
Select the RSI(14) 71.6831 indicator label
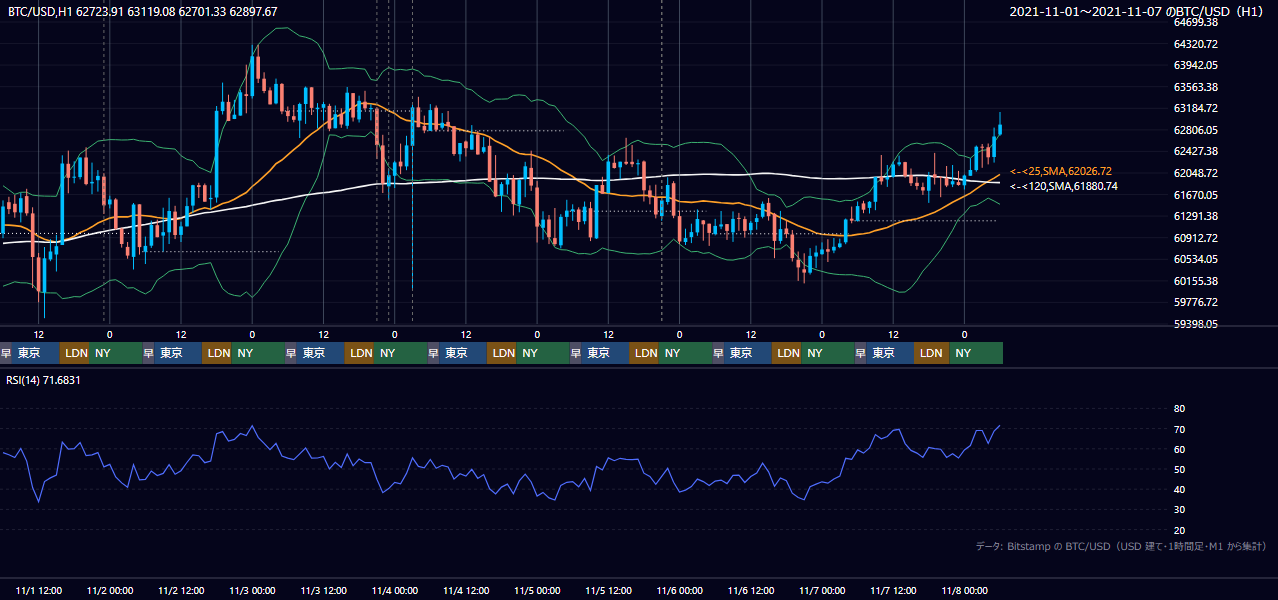(x=44, y=380)
